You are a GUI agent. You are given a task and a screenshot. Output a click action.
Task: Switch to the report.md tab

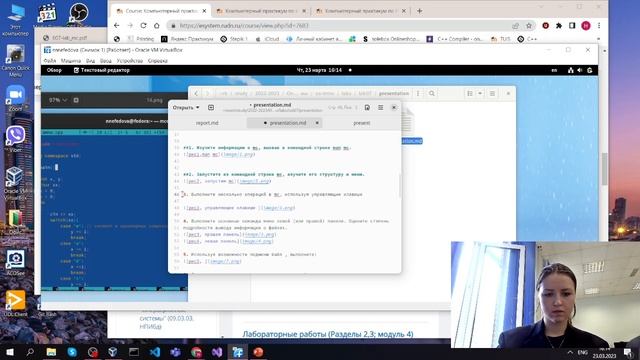(x=207, y=123)
